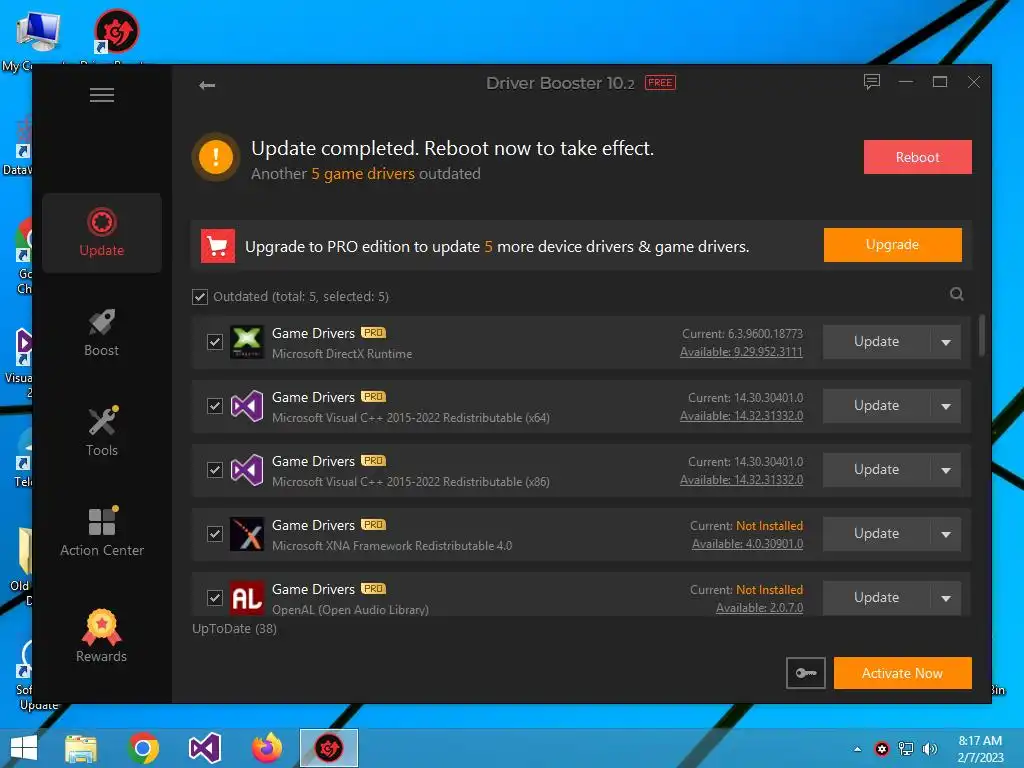Image resolution: width=1024 pixels, height=768 pixels.
Task: Show hidden tray icons arrow
Action: pos(857,749)
